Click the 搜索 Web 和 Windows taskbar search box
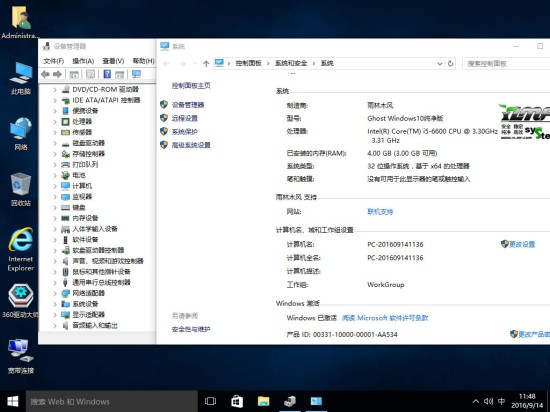 (x=112, y=401)
